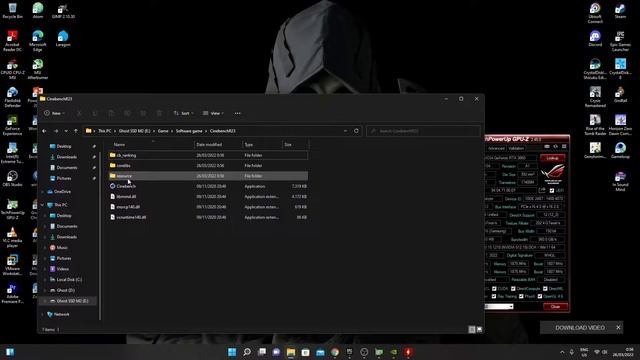Launch the Atom desktop shortcut
The image size is (640, 360).
point(38,11)
